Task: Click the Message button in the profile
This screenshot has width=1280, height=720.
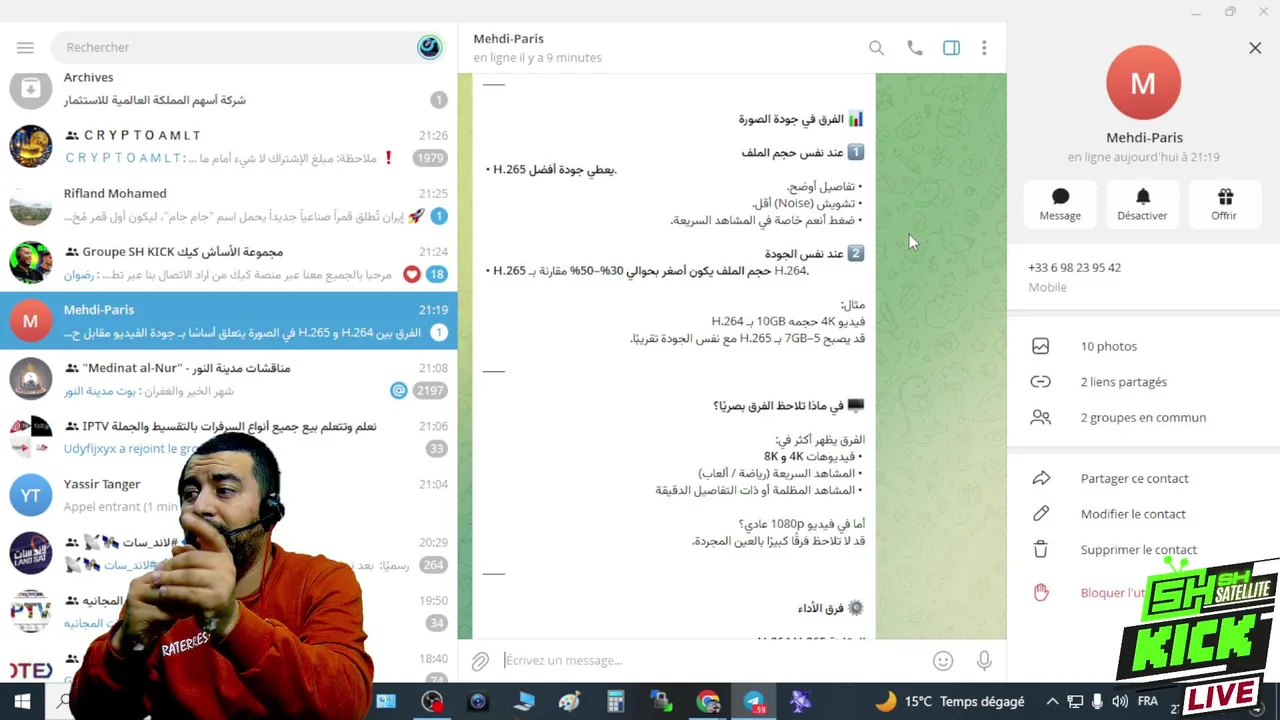Action: click(1060, 204)
